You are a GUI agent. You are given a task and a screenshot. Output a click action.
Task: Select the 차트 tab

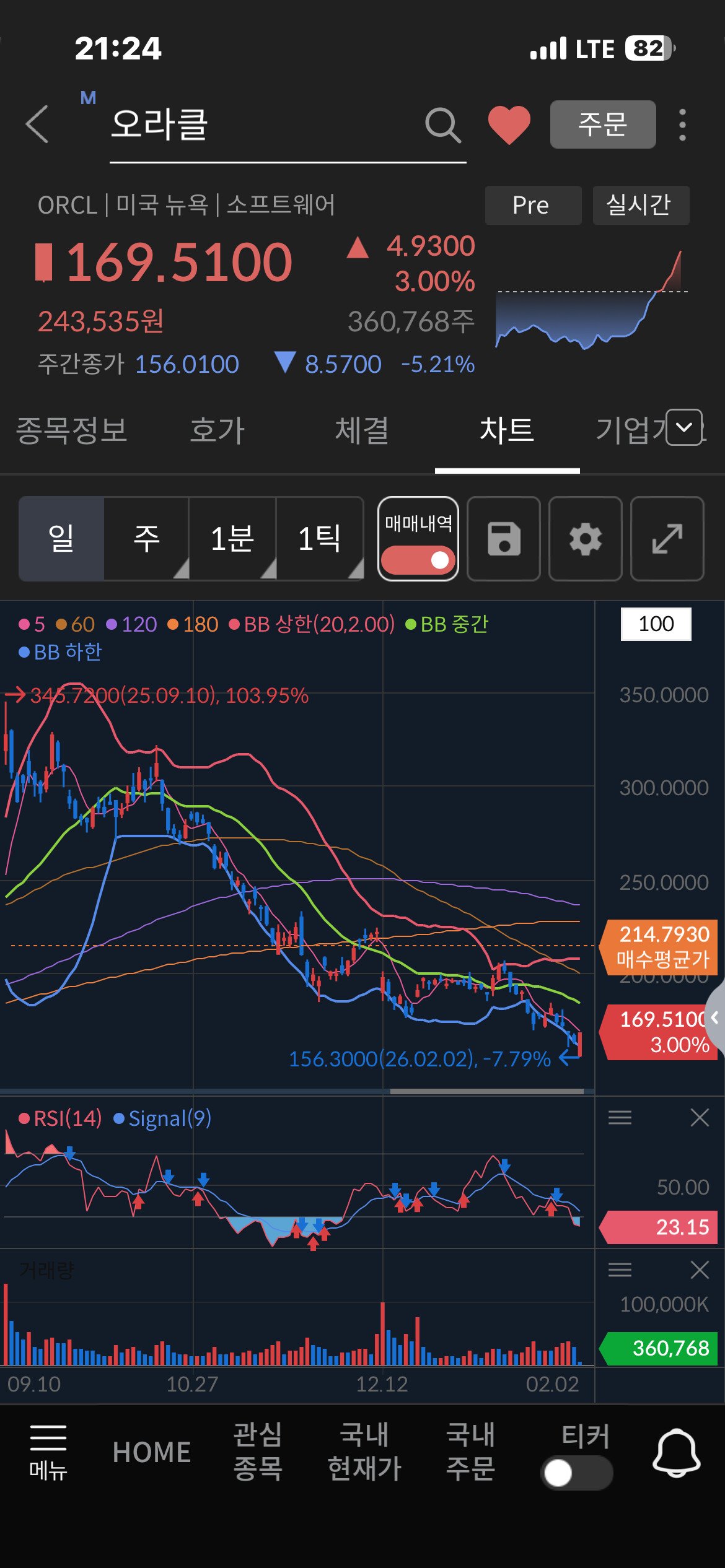[x=507, y=430]
